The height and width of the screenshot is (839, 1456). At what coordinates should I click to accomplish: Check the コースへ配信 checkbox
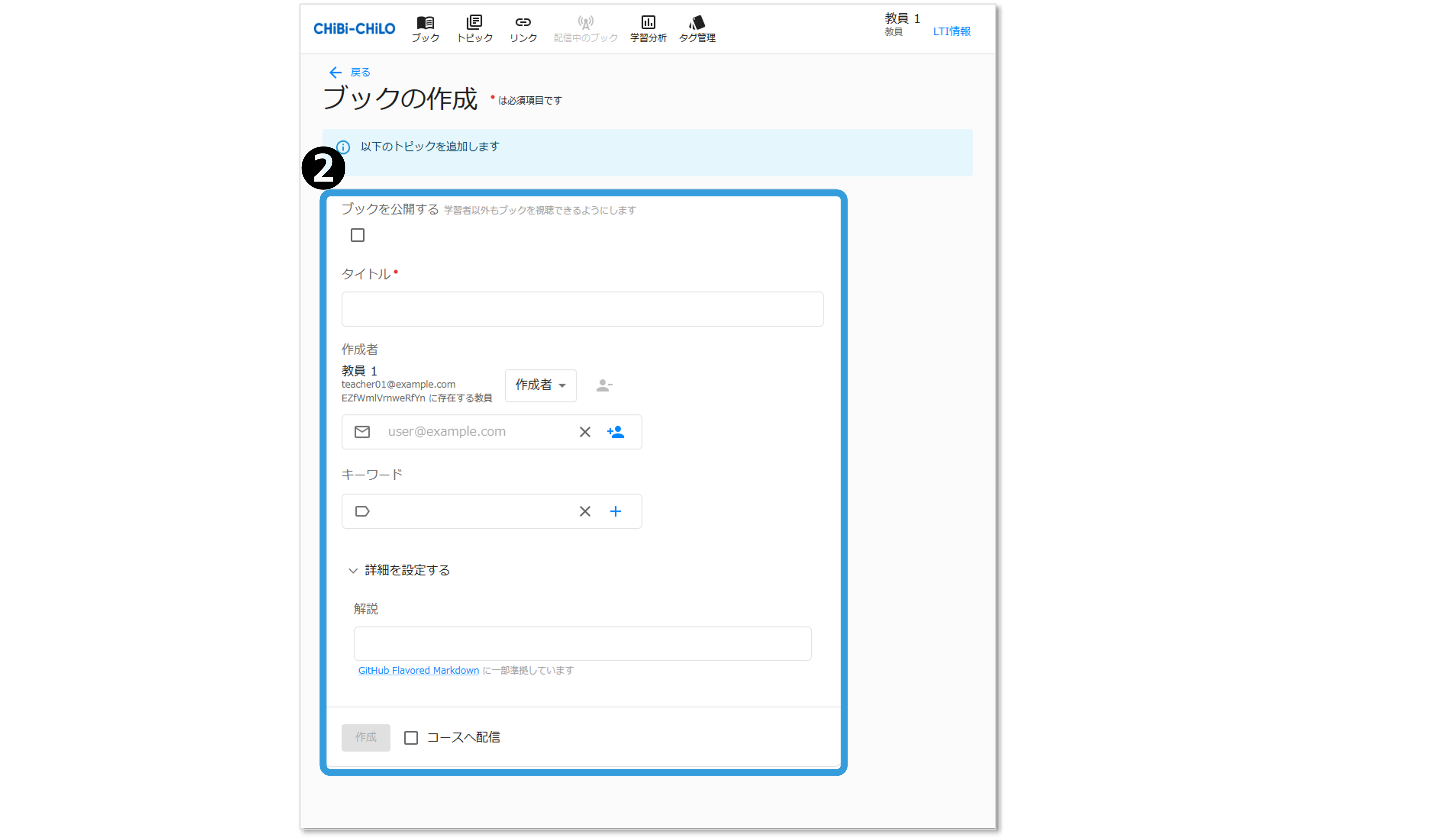point(411,737)
